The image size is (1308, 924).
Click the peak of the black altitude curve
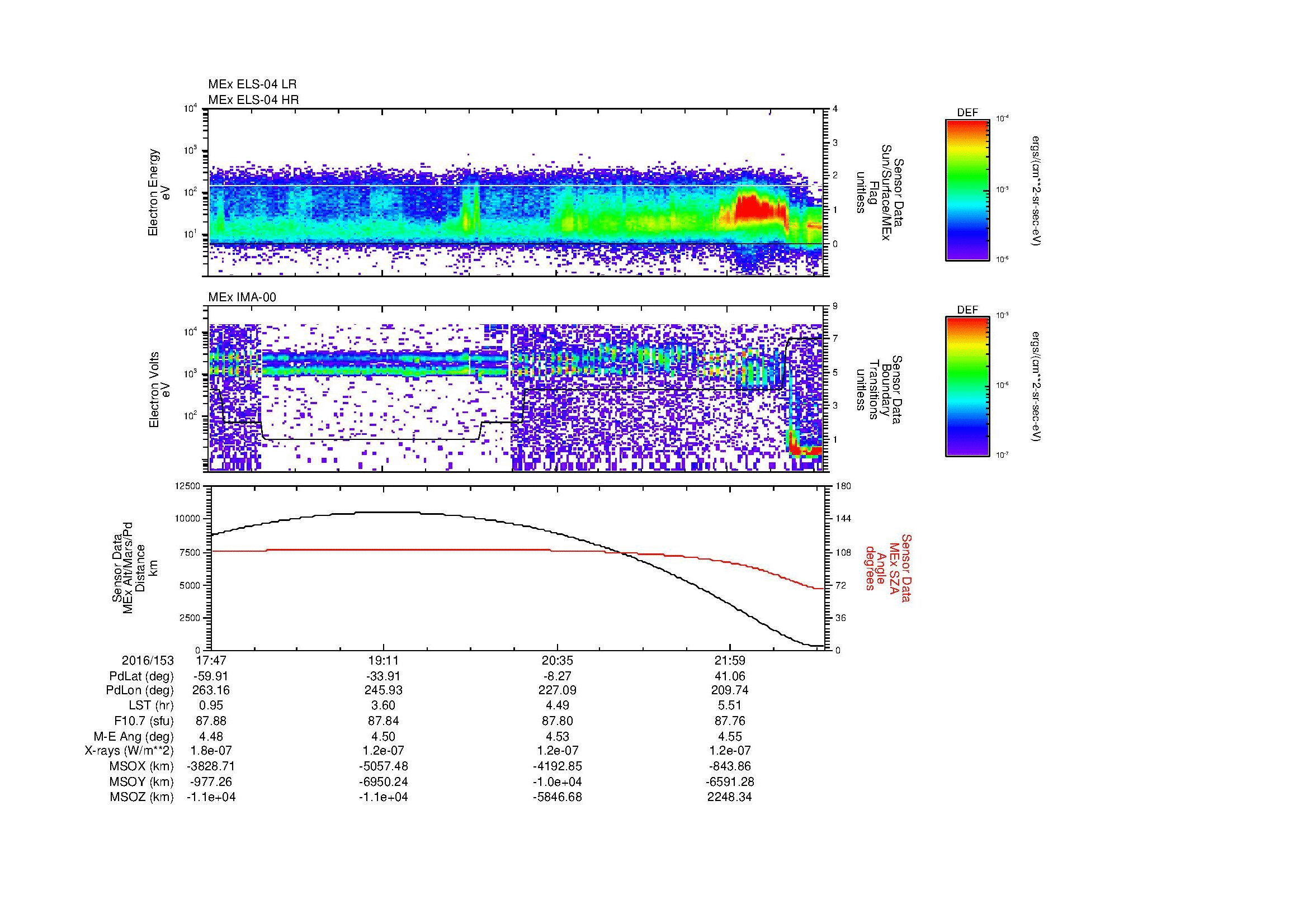coord(388,513)
